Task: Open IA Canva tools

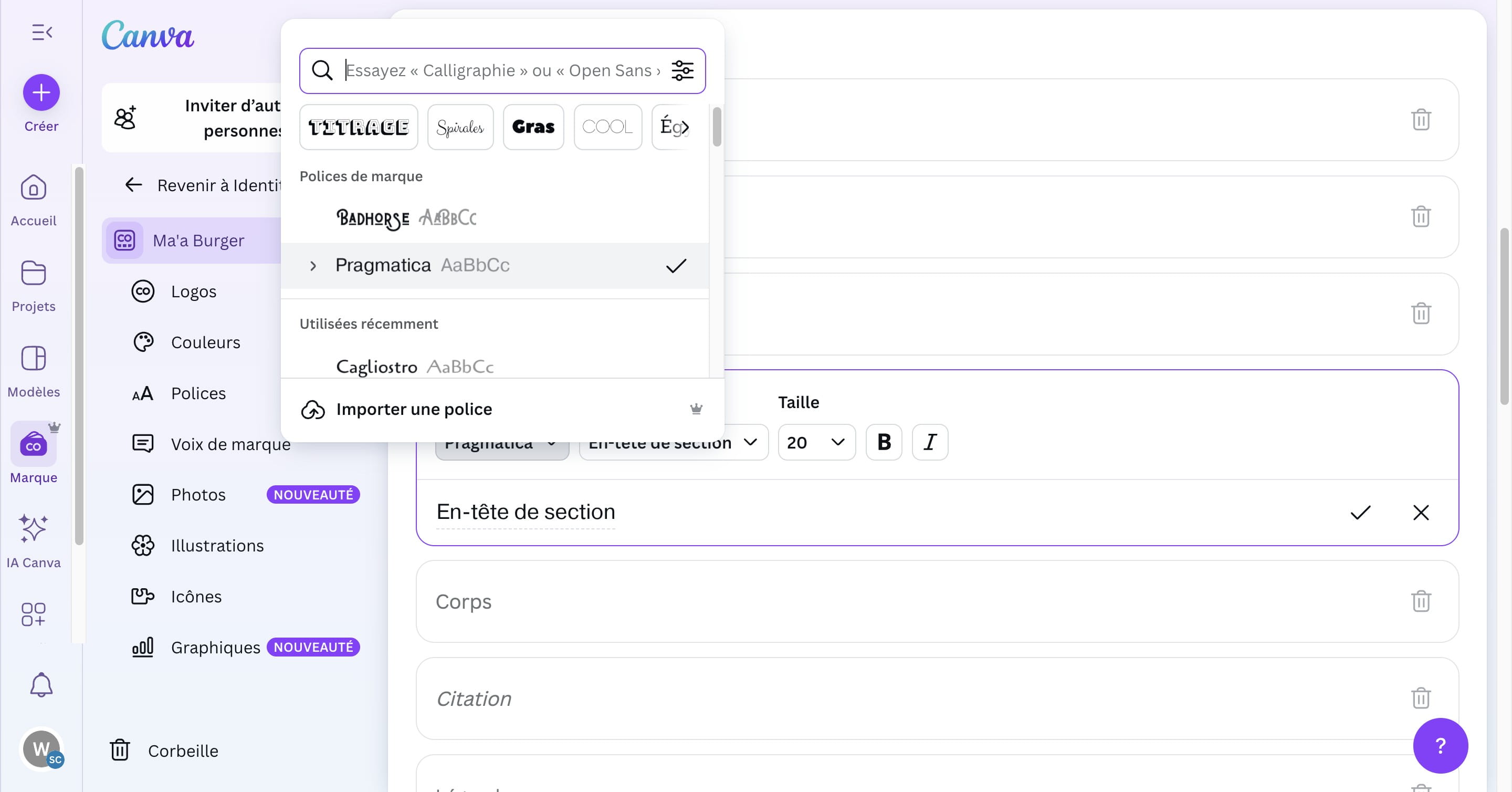Action: click(x=34, y=530)
